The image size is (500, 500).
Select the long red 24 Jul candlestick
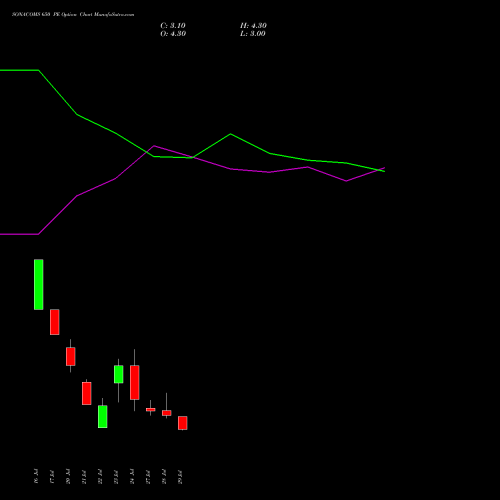coord(135,382)
